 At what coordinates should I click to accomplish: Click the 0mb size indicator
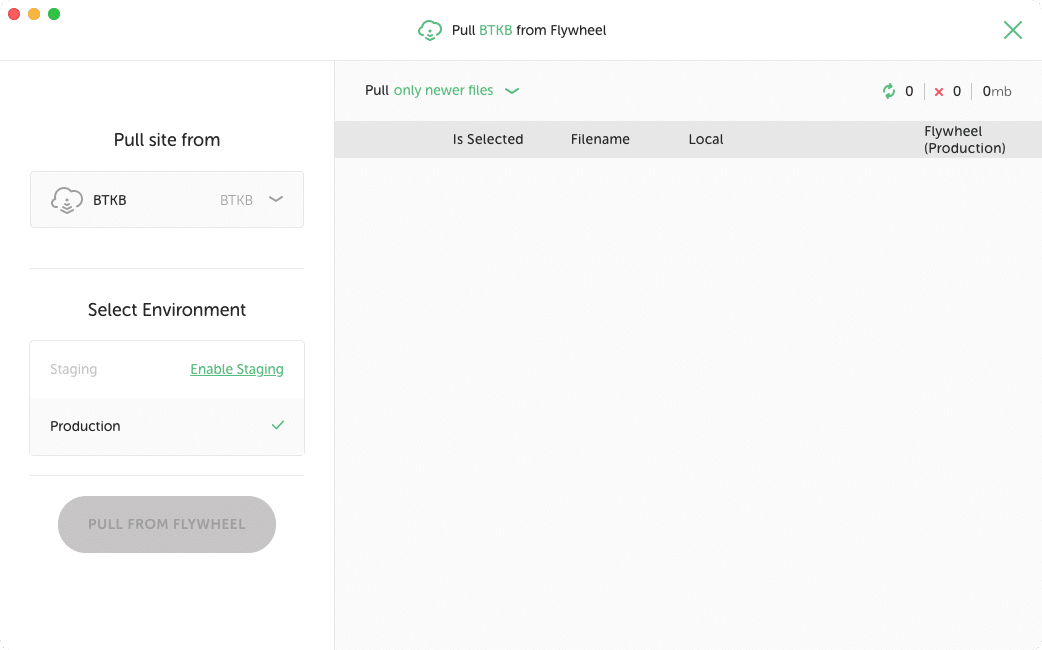(x=997, y=91)
